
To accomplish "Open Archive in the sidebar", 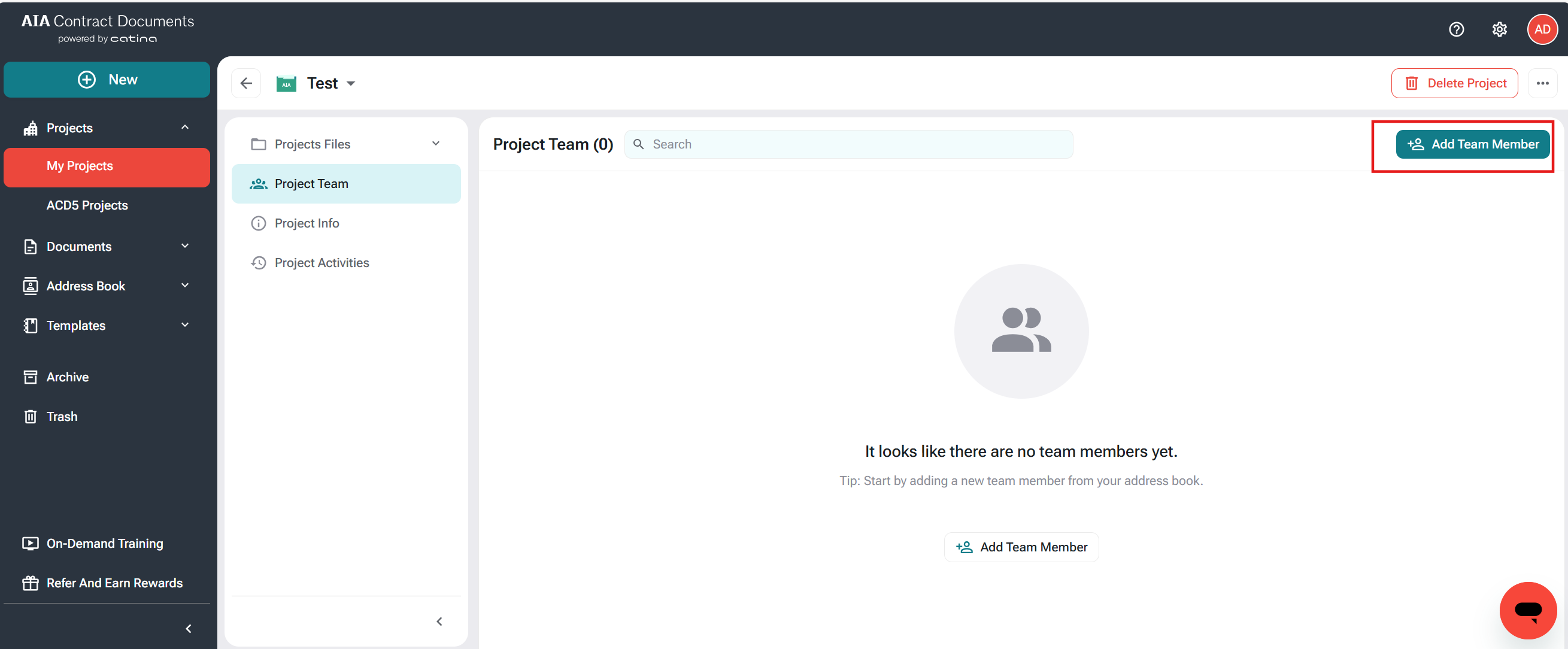I will (67, 377).
